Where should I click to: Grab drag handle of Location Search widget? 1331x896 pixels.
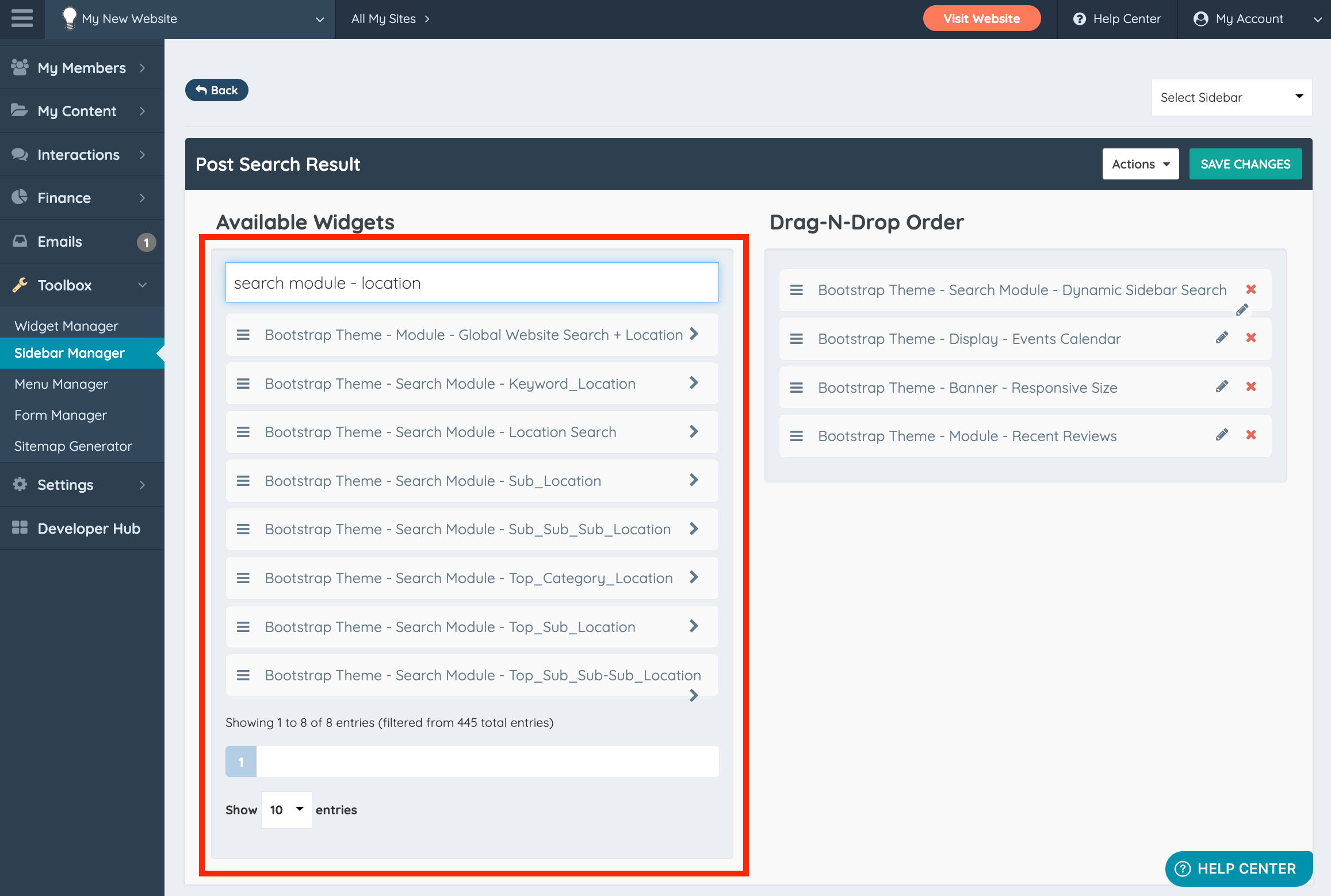coord(243,432)
